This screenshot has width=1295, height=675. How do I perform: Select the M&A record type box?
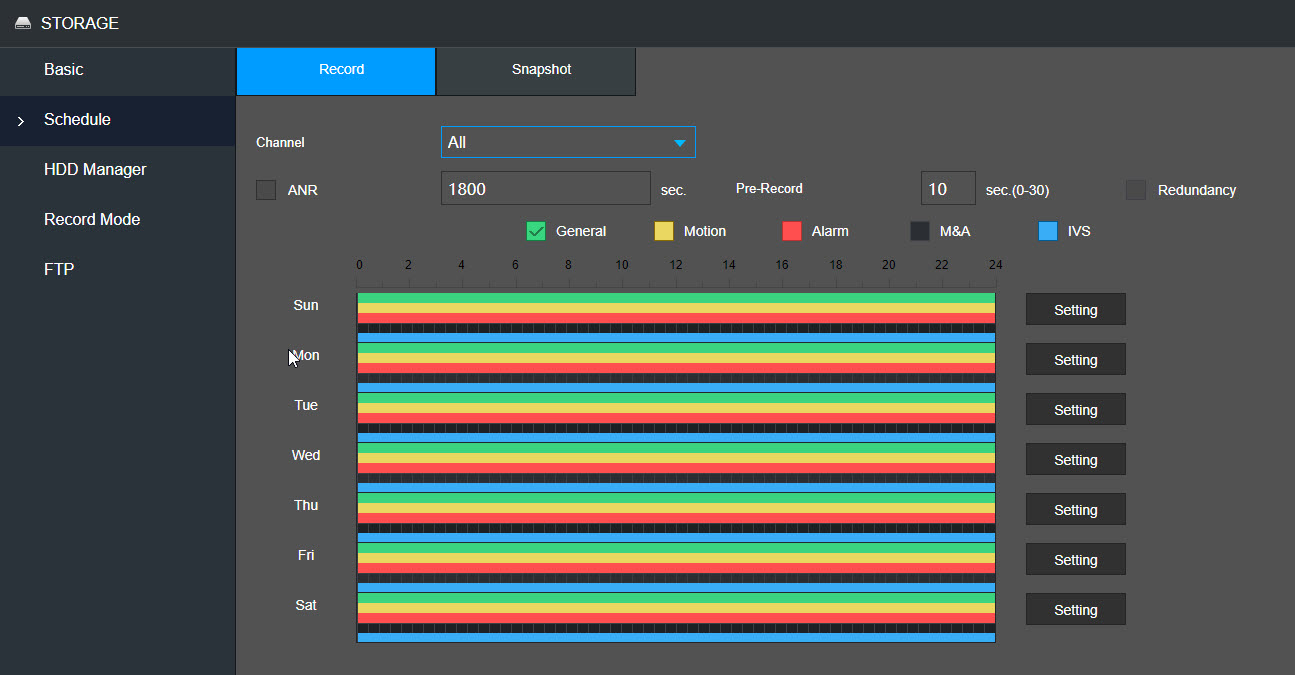coord(920,231)
